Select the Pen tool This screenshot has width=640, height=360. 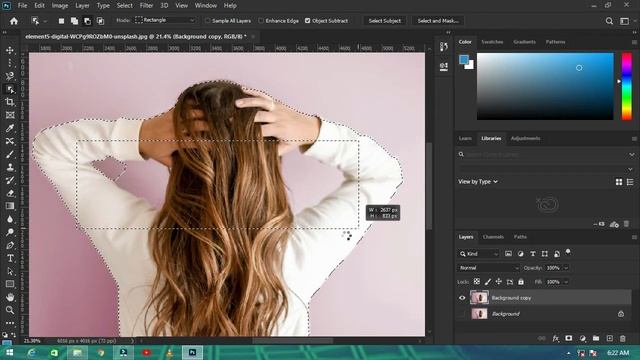tap(10, 245)
